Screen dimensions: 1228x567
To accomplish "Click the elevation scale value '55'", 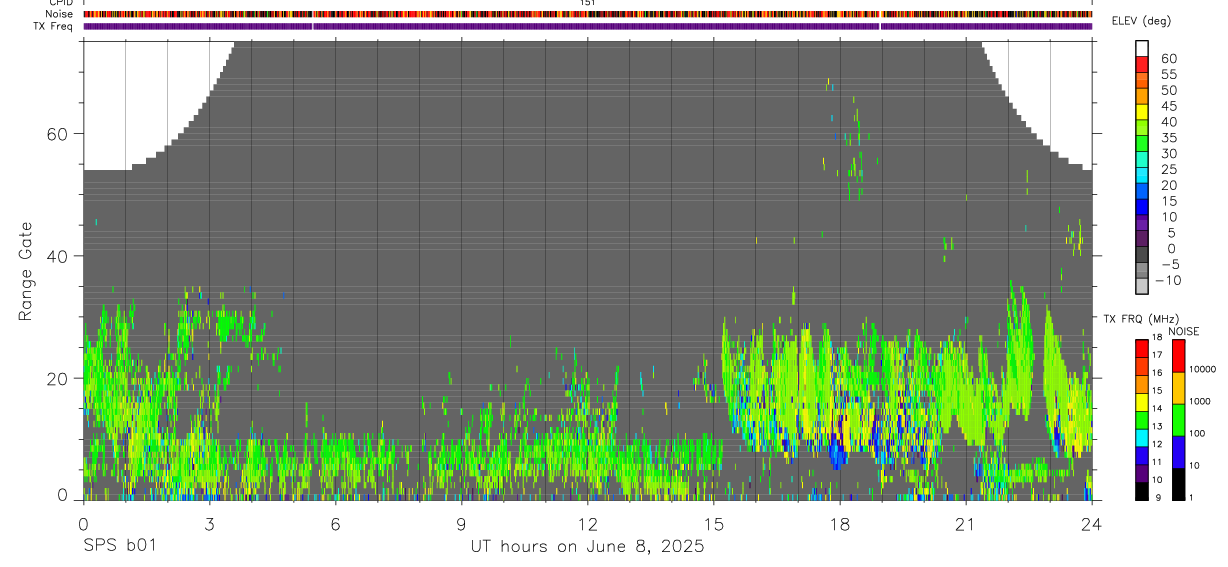I will pyautogui.click(x=1168, y=75).
